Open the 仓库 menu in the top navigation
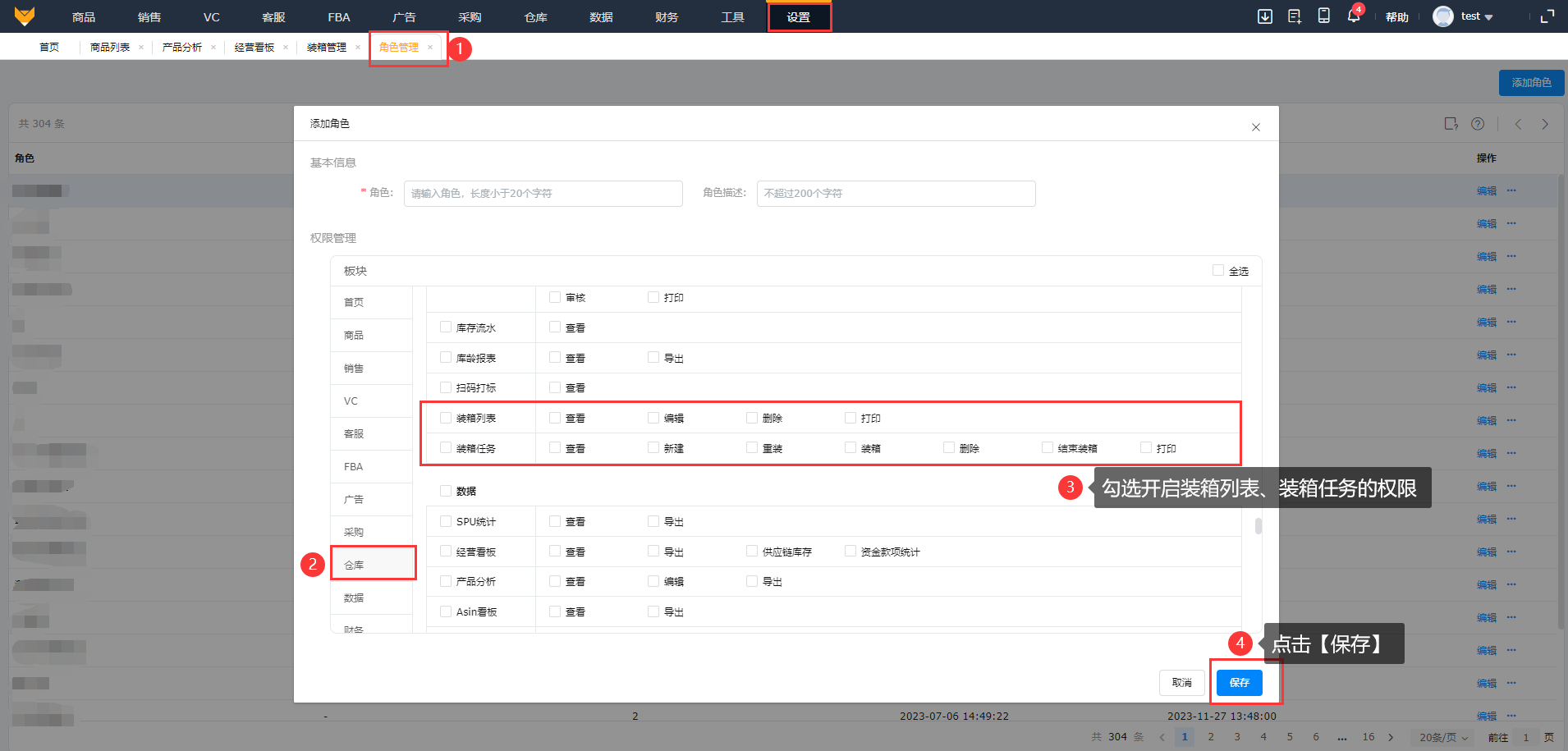 (536, 16)
